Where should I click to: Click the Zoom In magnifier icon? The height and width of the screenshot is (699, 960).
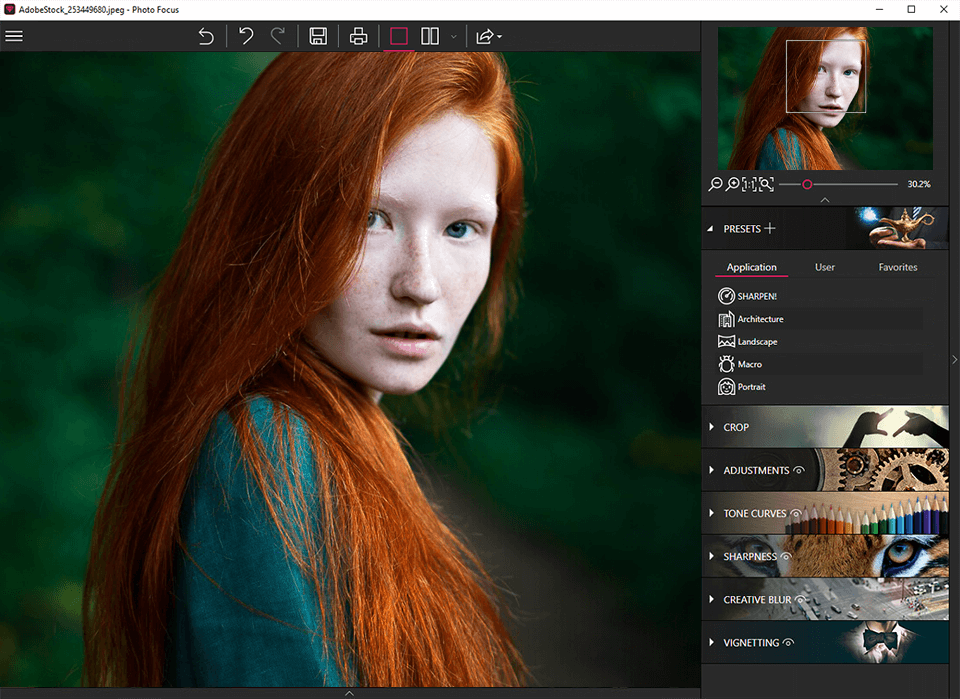[733, 184]
